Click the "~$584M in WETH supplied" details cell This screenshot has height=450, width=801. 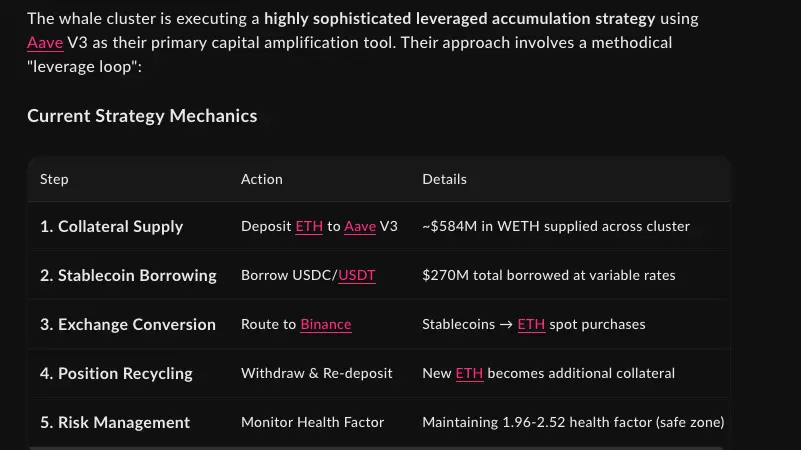click(x=556, y=226)
